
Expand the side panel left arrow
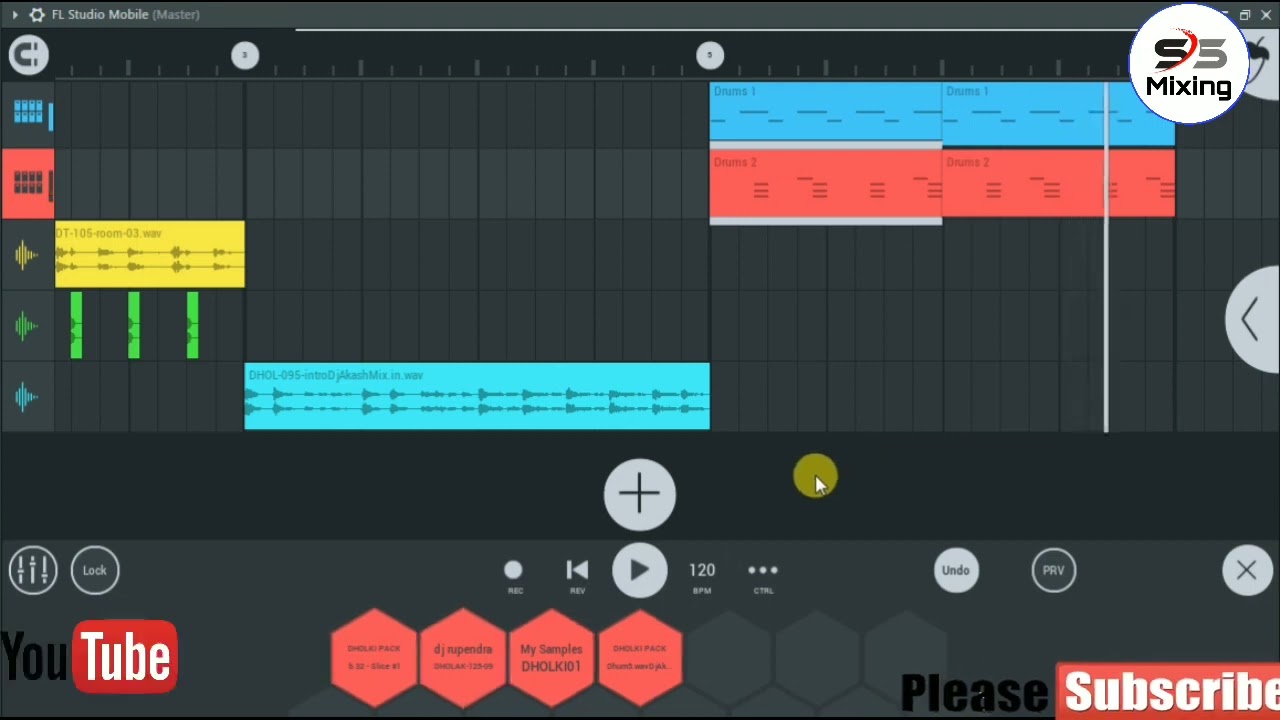click(x=1254, y=320)
